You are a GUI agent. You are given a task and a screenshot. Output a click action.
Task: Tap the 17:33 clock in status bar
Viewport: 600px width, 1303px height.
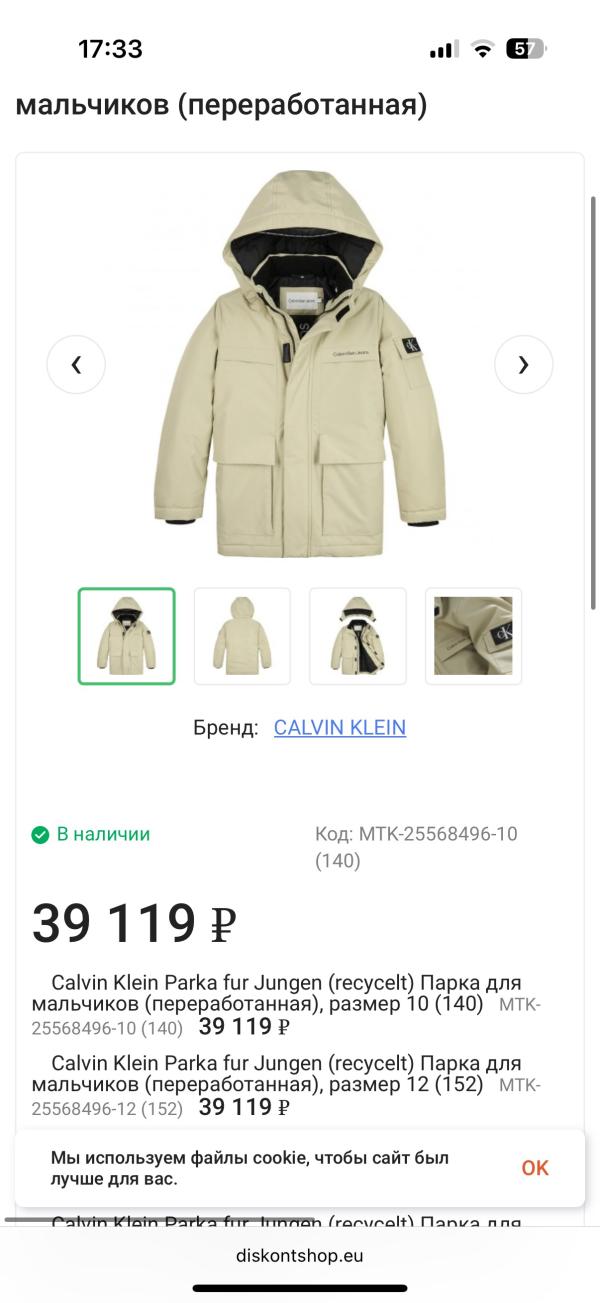[110, 49]
